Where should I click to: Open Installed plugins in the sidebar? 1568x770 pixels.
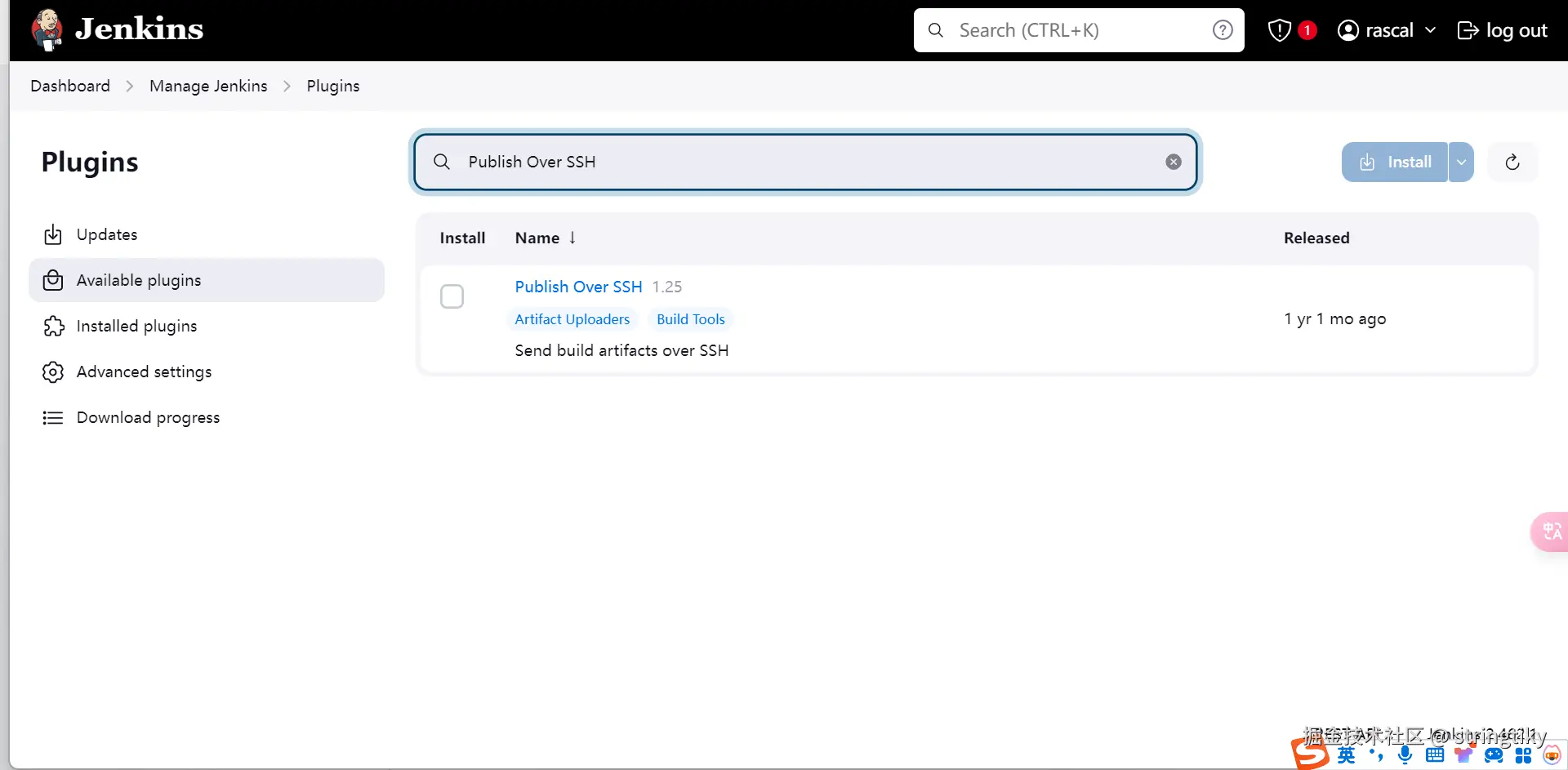point(207,326)
